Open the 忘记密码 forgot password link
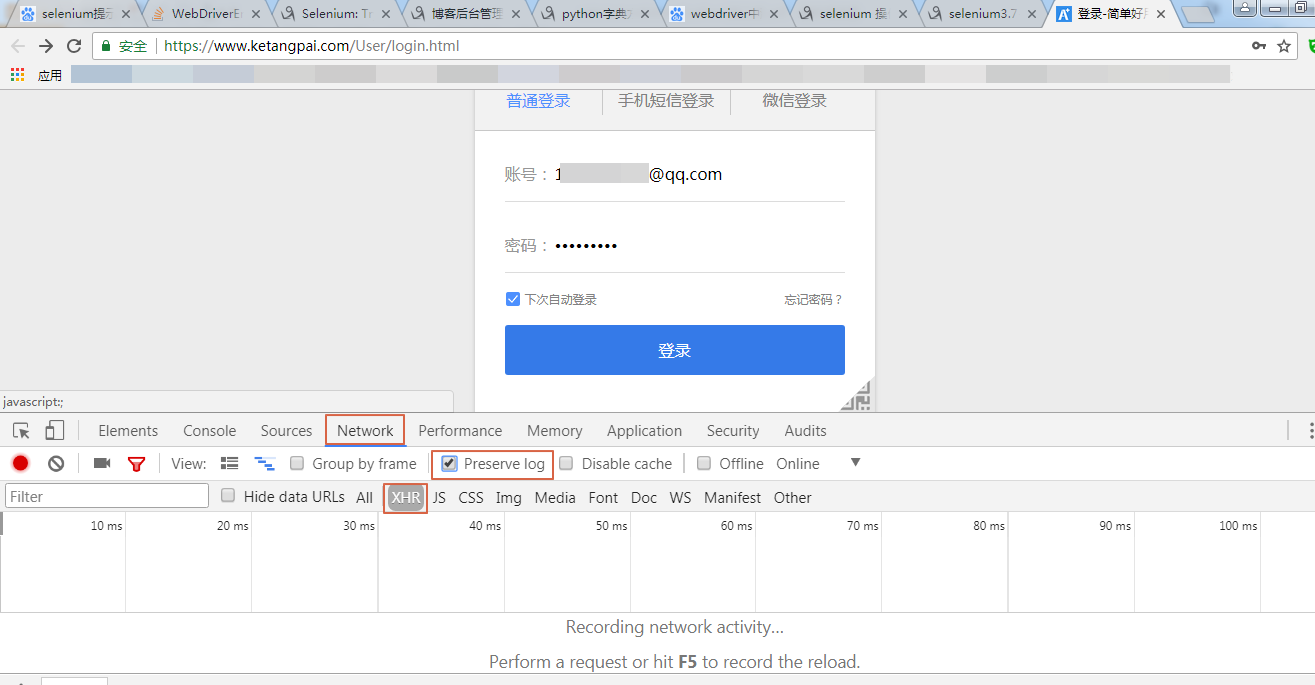Image resolution: width=1315 pixels, height=685 pixels. (x=815, y=299)
